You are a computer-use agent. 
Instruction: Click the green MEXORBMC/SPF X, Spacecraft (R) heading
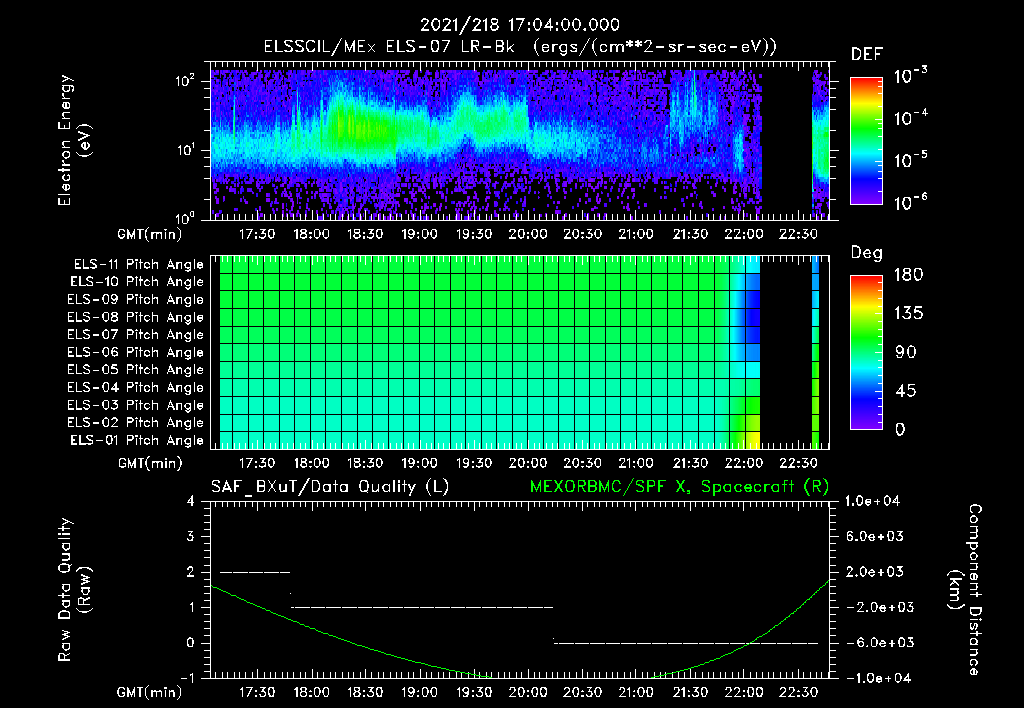point(679,487)
